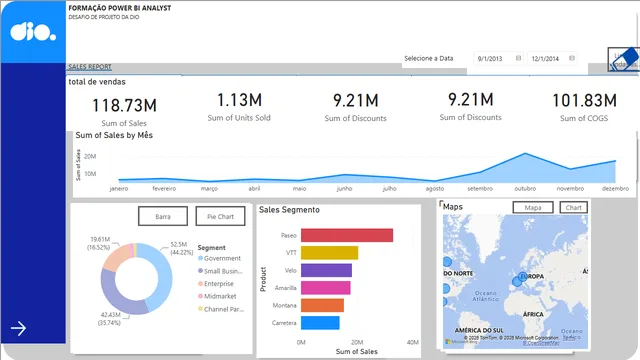The width and height of the screenshot is (640, 360).
Task: Click outubro peak on sales line chart
Action: click(x=525, y=154)
